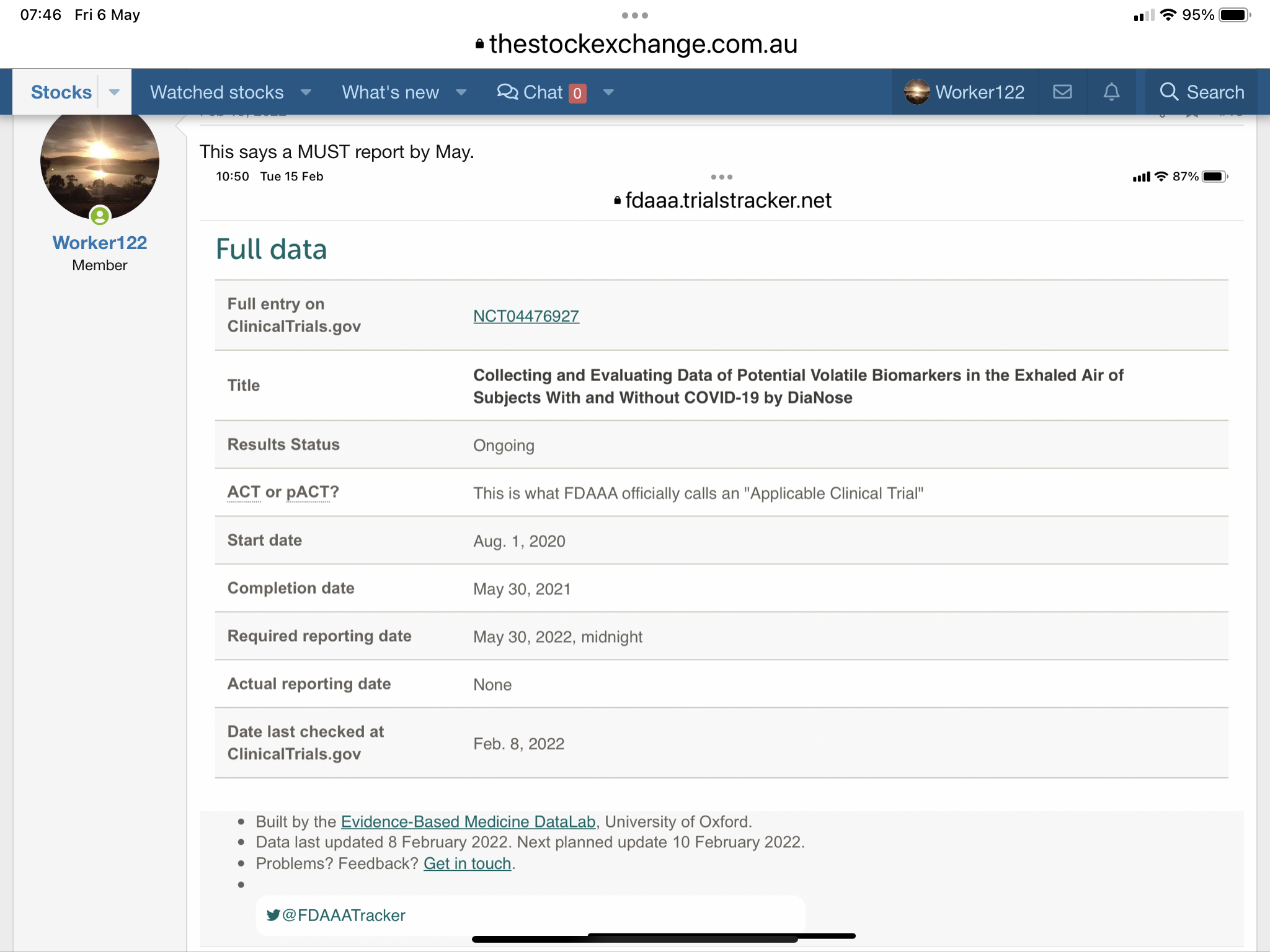Viewport: 1270px width, 952px height.
Task: Click the Worker122 avatar in the navbar
Action: click(x=917, y=92)
